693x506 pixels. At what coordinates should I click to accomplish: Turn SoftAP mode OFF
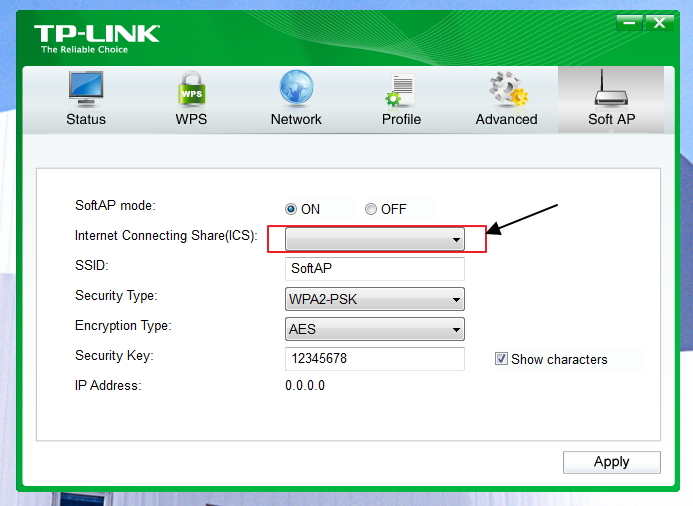(x=370, y=209)
